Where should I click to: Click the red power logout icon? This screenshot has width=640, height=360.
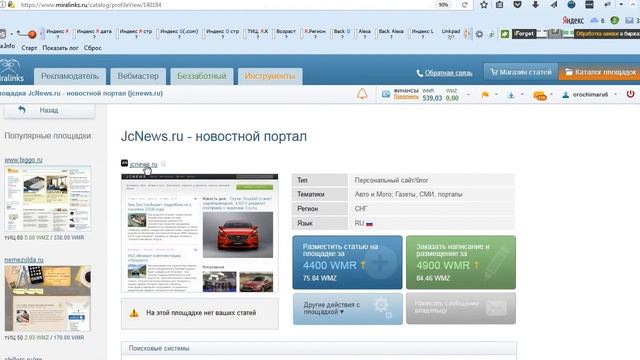pyautogui.click(x=630, y=94)
